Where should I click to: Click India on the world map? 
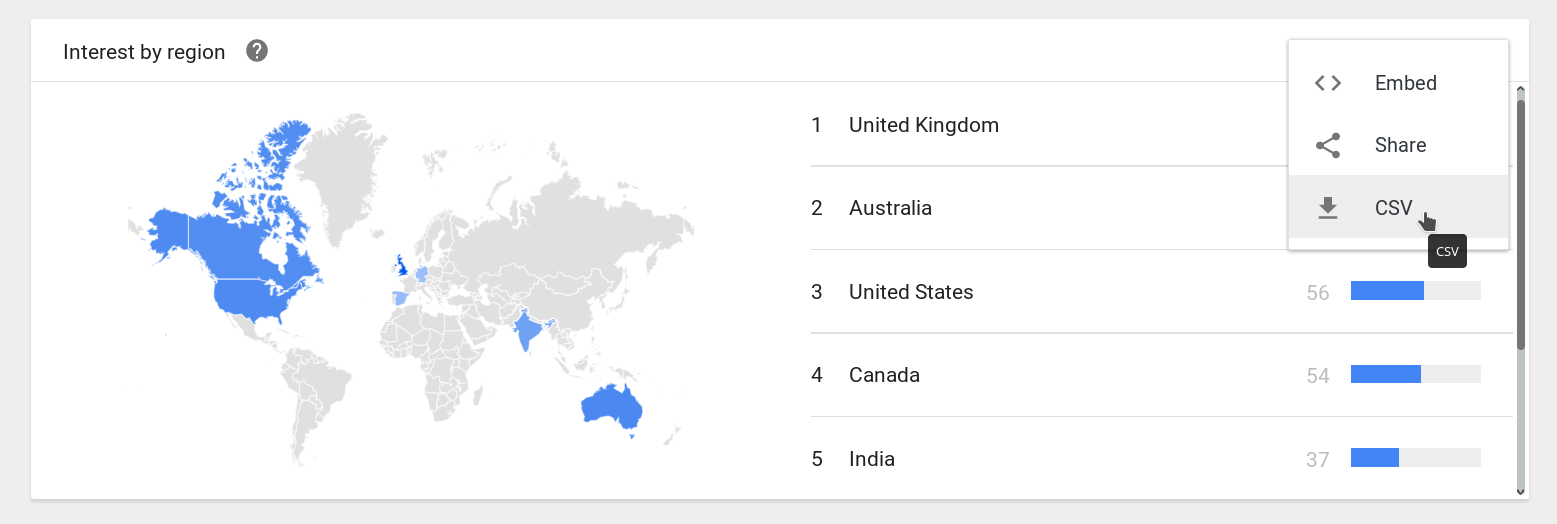[x=524, y=332]
